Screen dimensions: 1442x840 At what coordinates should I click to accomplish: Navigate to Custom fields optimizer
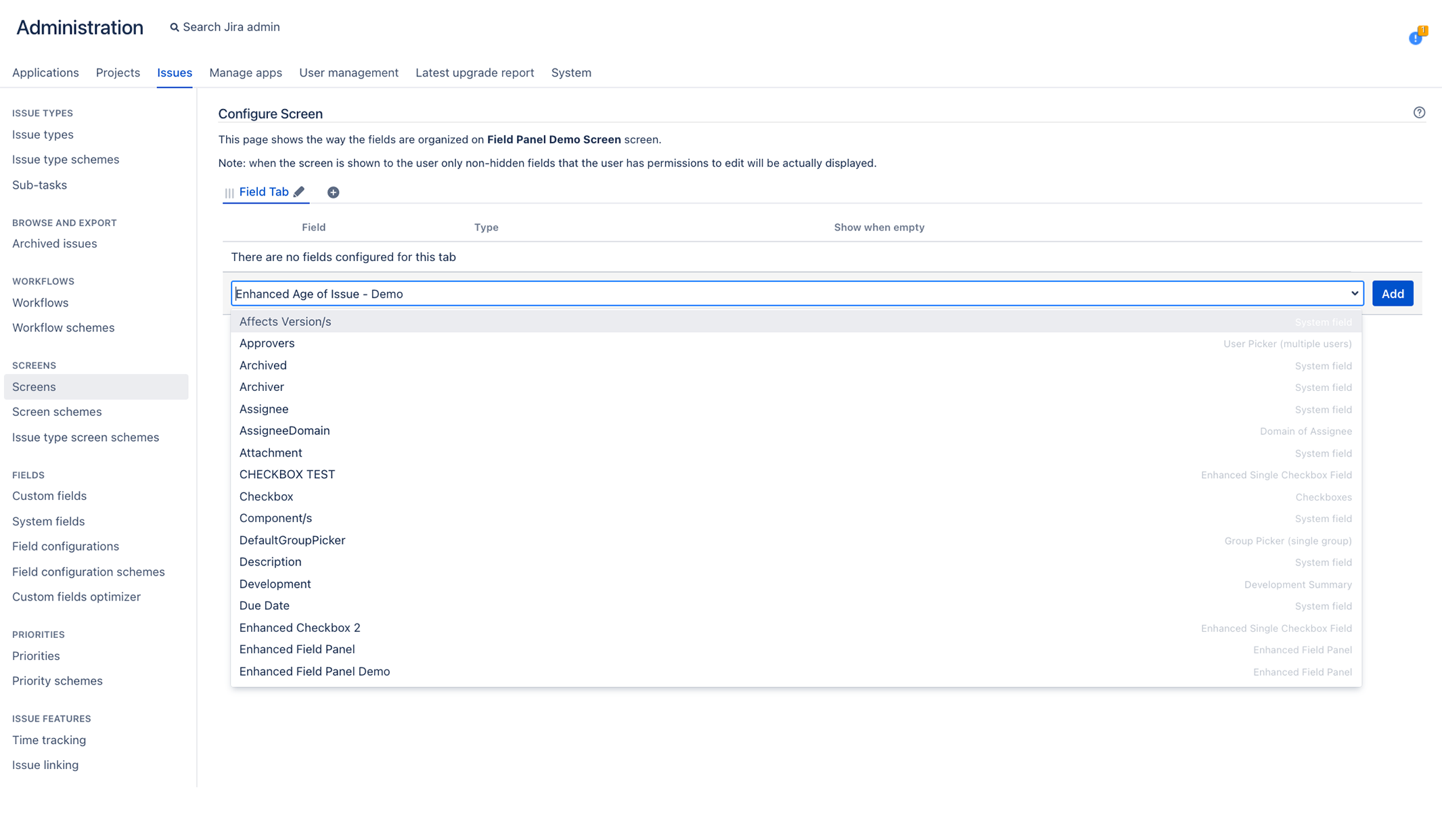[76, 597]
